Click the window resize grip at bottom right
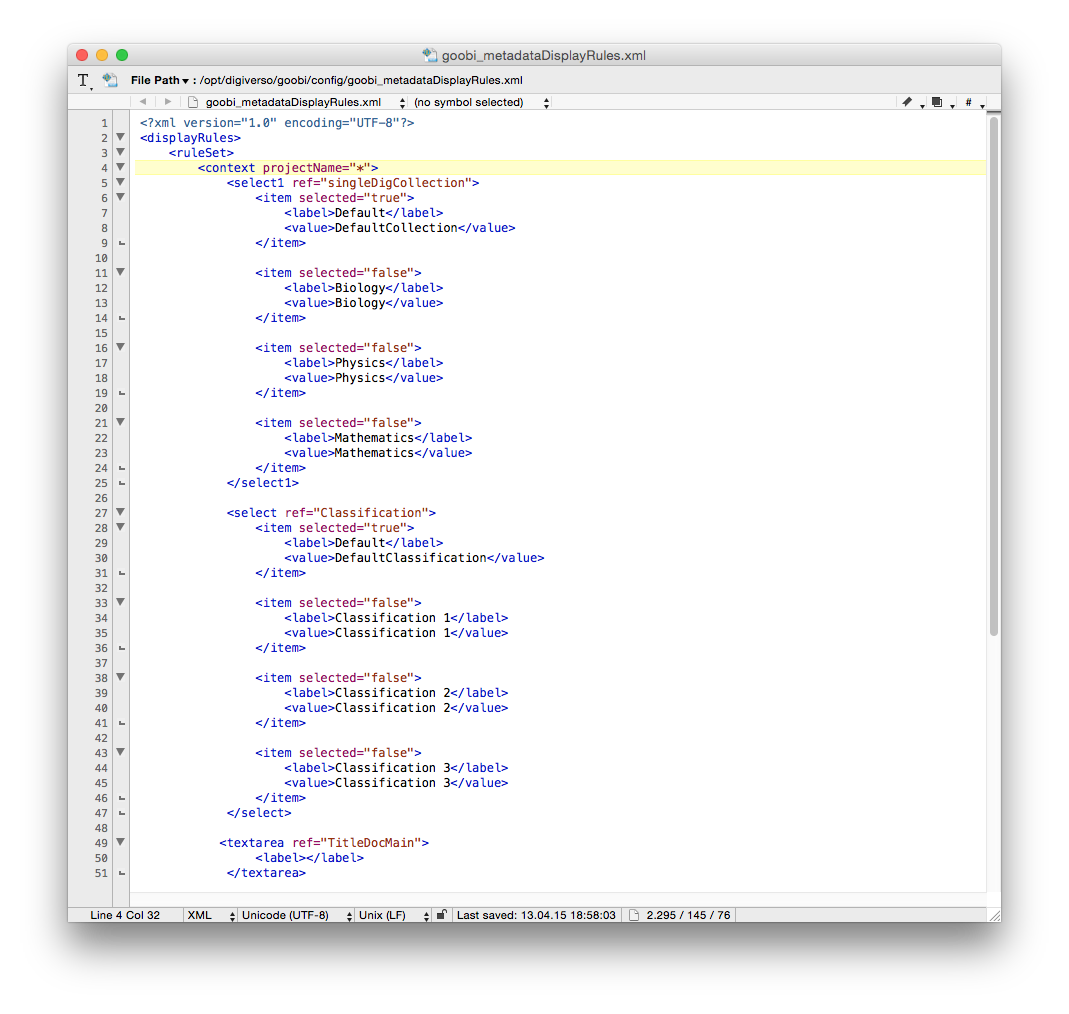Viewport: 1069px width, 1014px height. pos(994,915)
